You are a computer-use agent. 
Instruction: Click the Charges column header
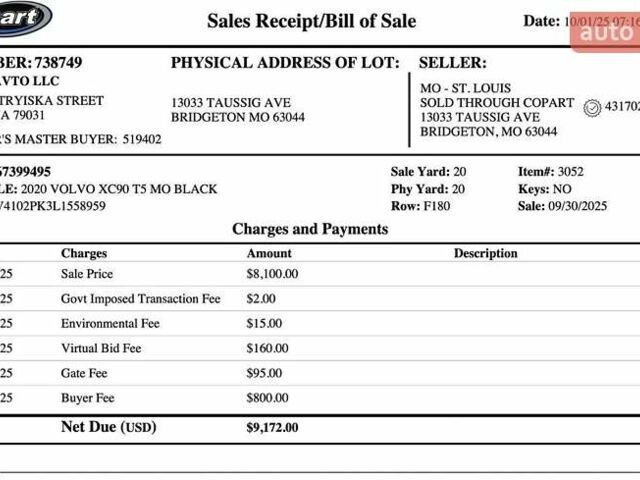(84, 254)
